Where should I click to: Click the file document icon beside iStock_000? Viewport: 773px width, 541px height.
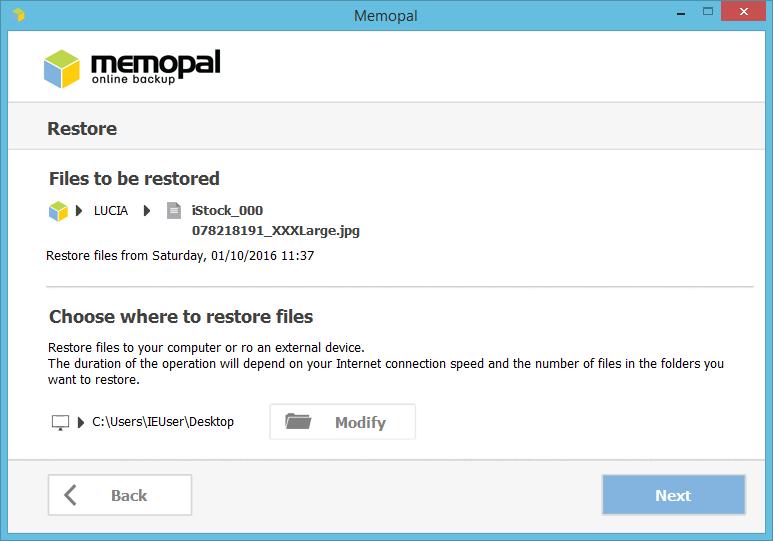174,211
